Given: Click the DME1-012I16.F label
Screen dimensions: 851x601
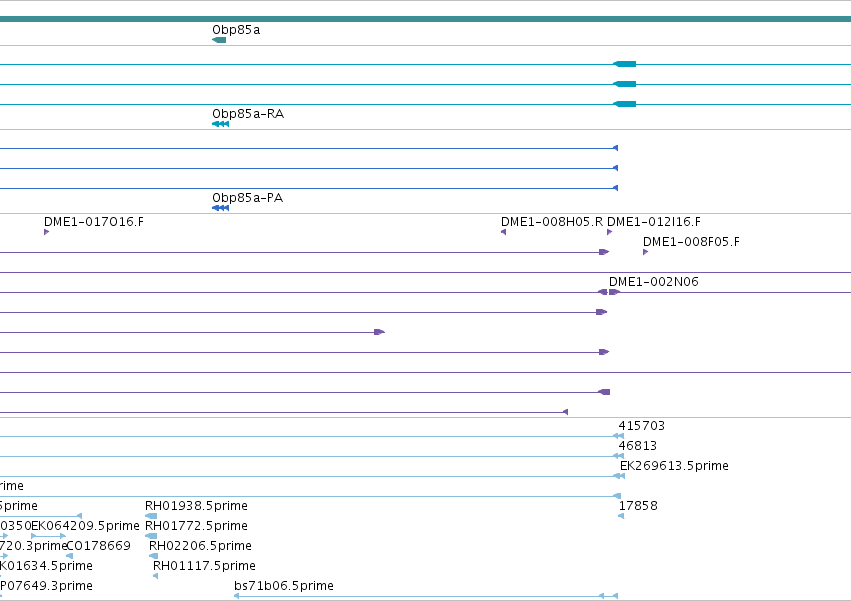Looking at the screenshot, I should [653, 222].
